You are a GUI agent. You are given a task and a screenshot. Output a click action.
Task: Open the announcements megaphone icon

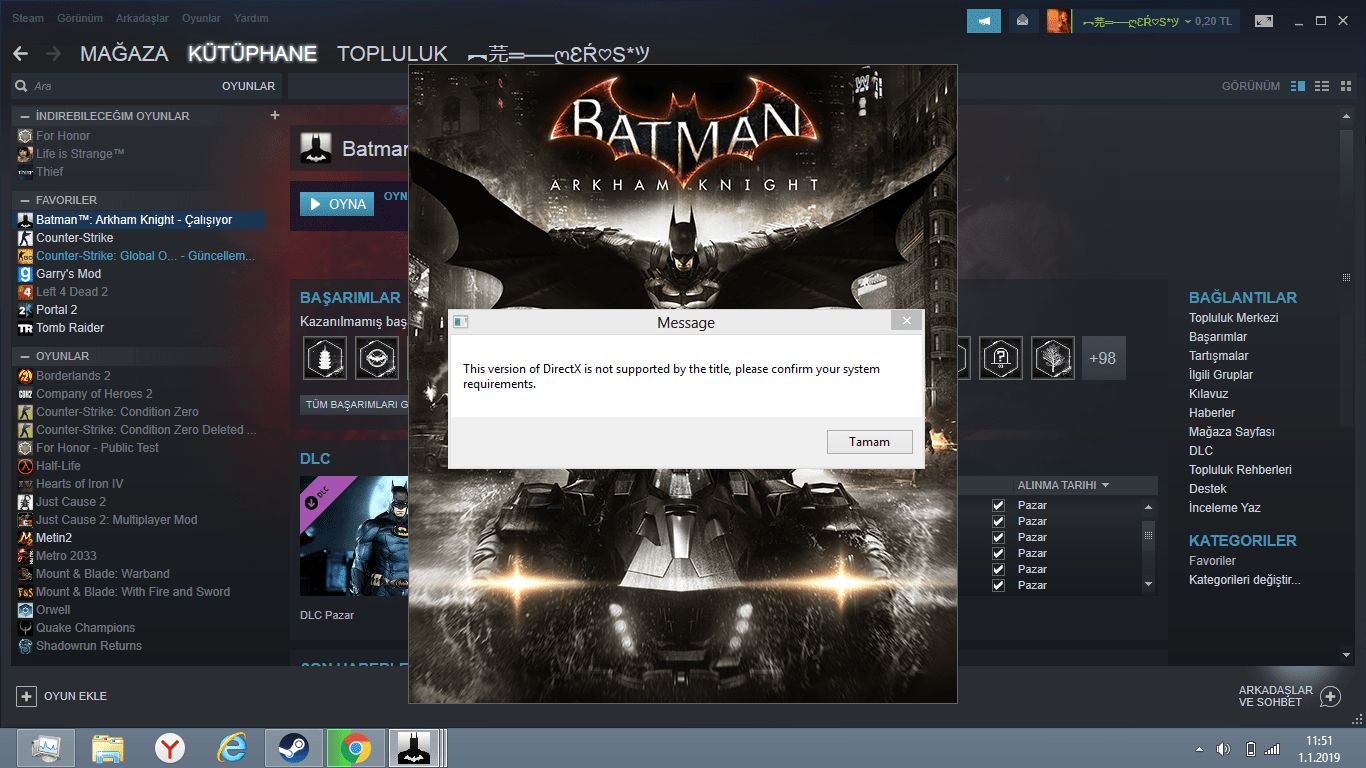coord(984,21)
